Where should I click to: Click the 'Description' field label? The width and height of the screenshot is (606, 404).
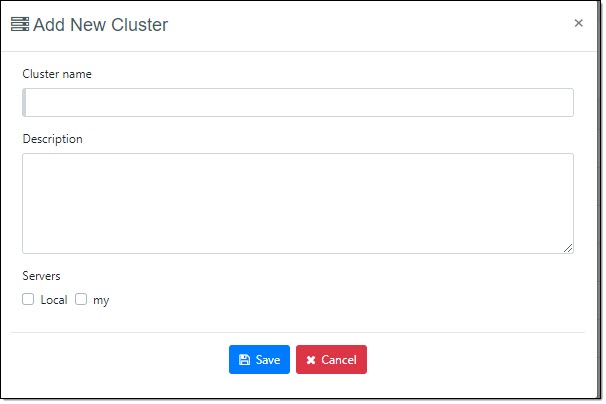coord(52,139)
